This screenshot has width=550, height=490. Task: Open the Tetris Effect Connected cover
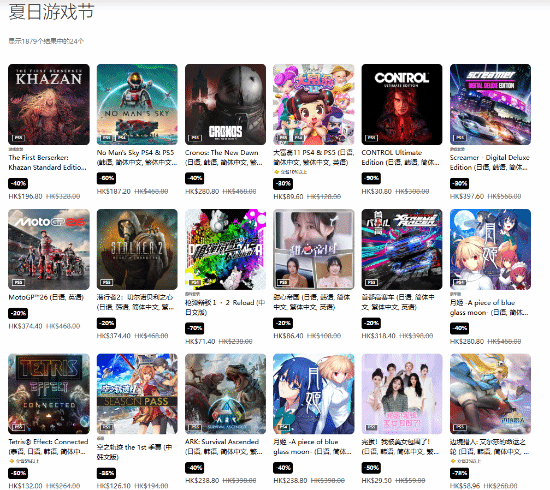49,394
